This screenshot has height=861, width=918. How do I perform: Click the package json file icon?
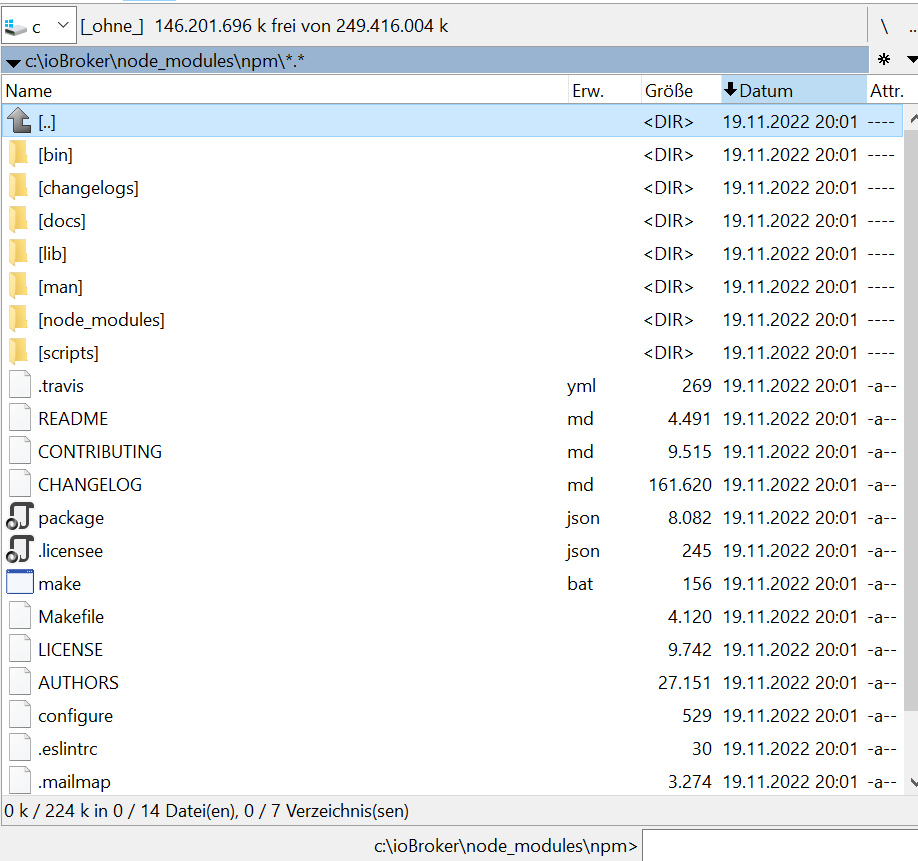click(x=20, y=517)
